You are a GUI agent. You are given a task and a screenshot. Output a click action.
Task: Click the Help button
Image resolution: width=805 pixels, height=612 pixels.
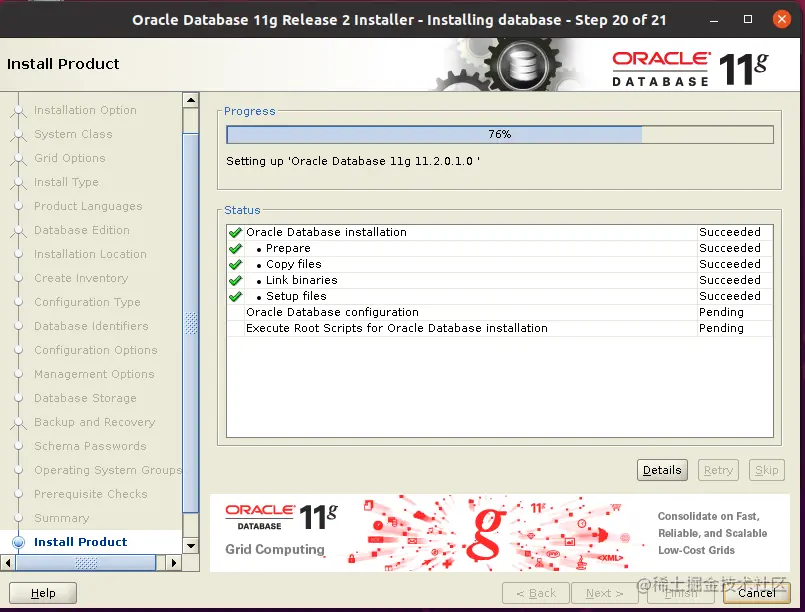click(x=43, y=593)
